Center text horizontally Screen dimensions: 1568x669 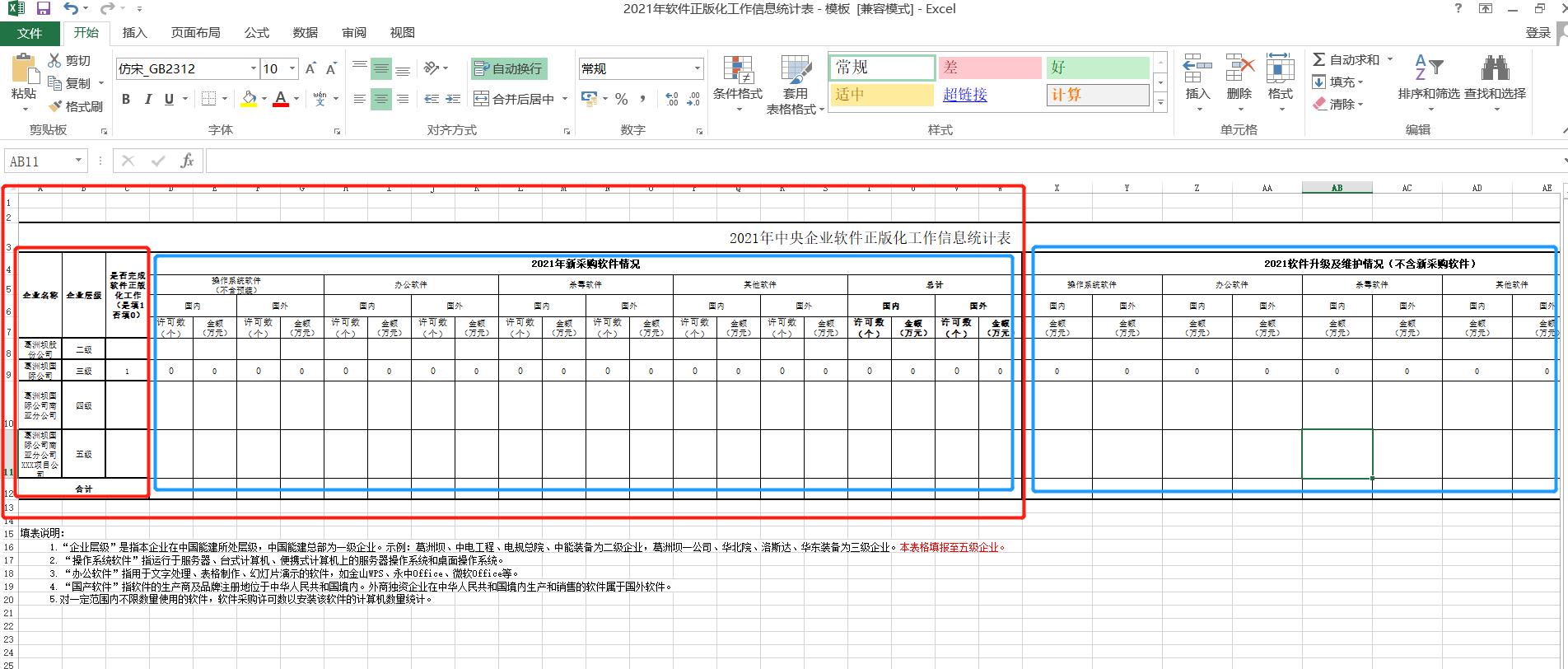380,99
